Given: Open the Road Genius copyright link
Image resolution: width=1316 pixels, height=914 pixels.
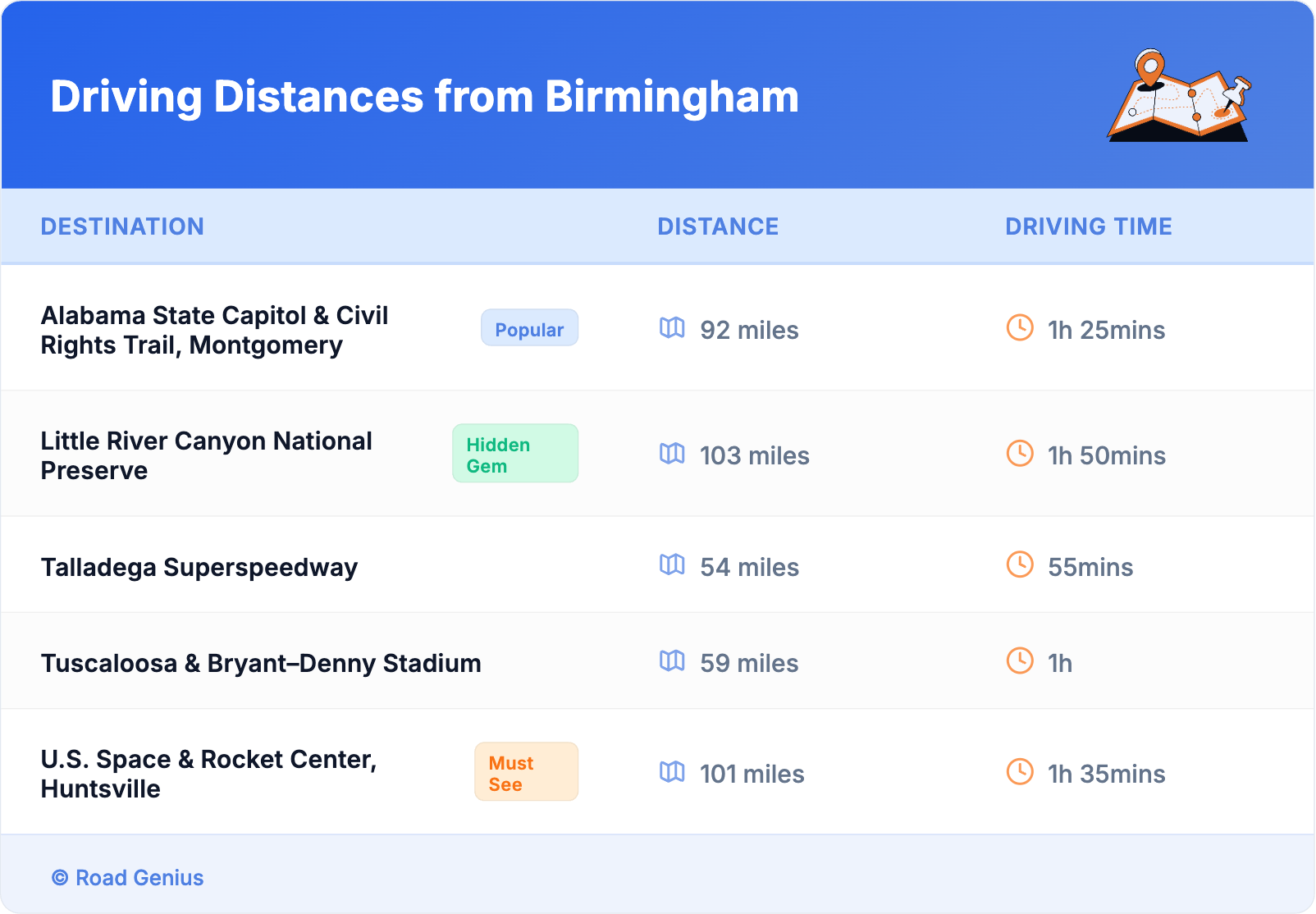Looking at the screenshot, I should coord(128,878).
